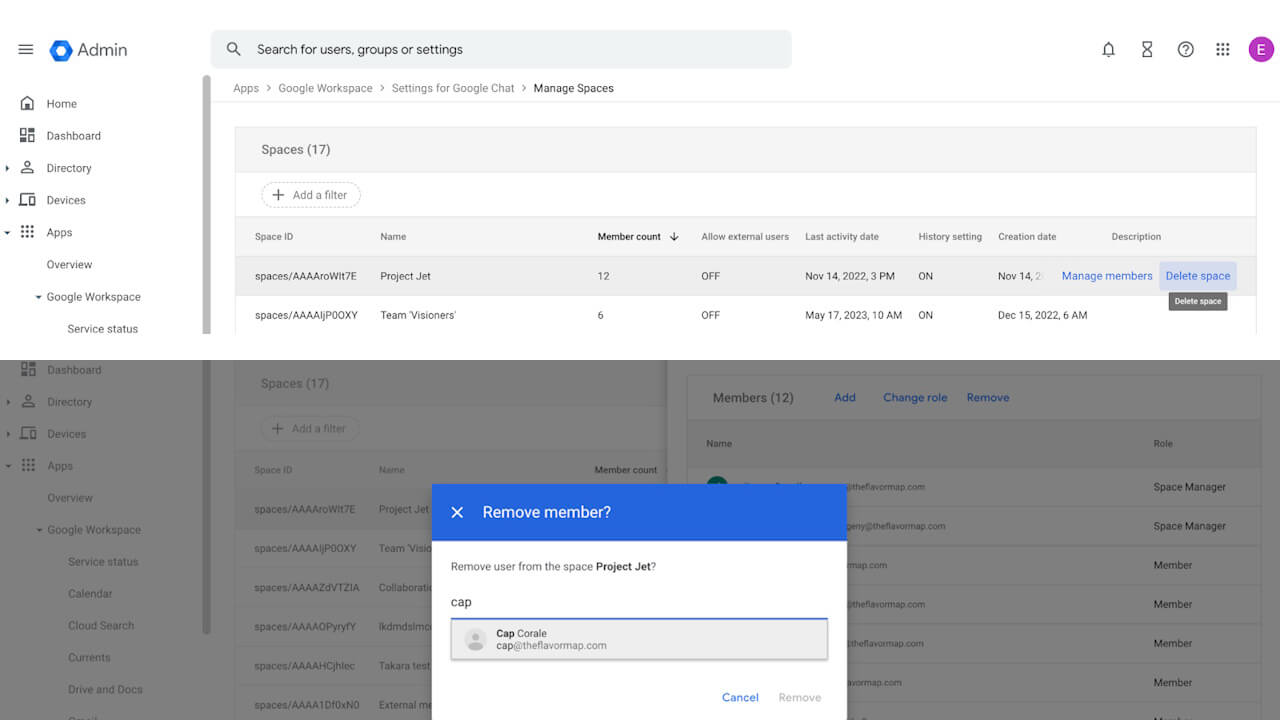Click the search magnifier icon

click(233, 48)
